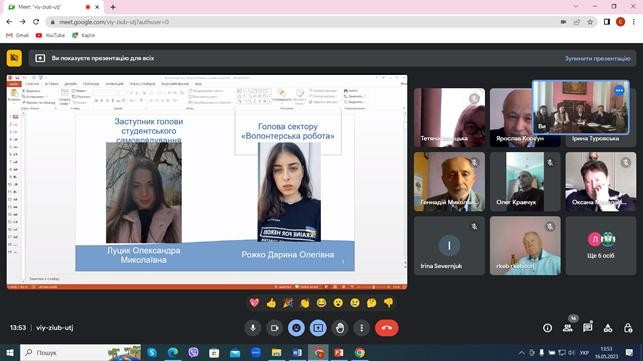Click Зупинити презентацію link

point(597,58)
